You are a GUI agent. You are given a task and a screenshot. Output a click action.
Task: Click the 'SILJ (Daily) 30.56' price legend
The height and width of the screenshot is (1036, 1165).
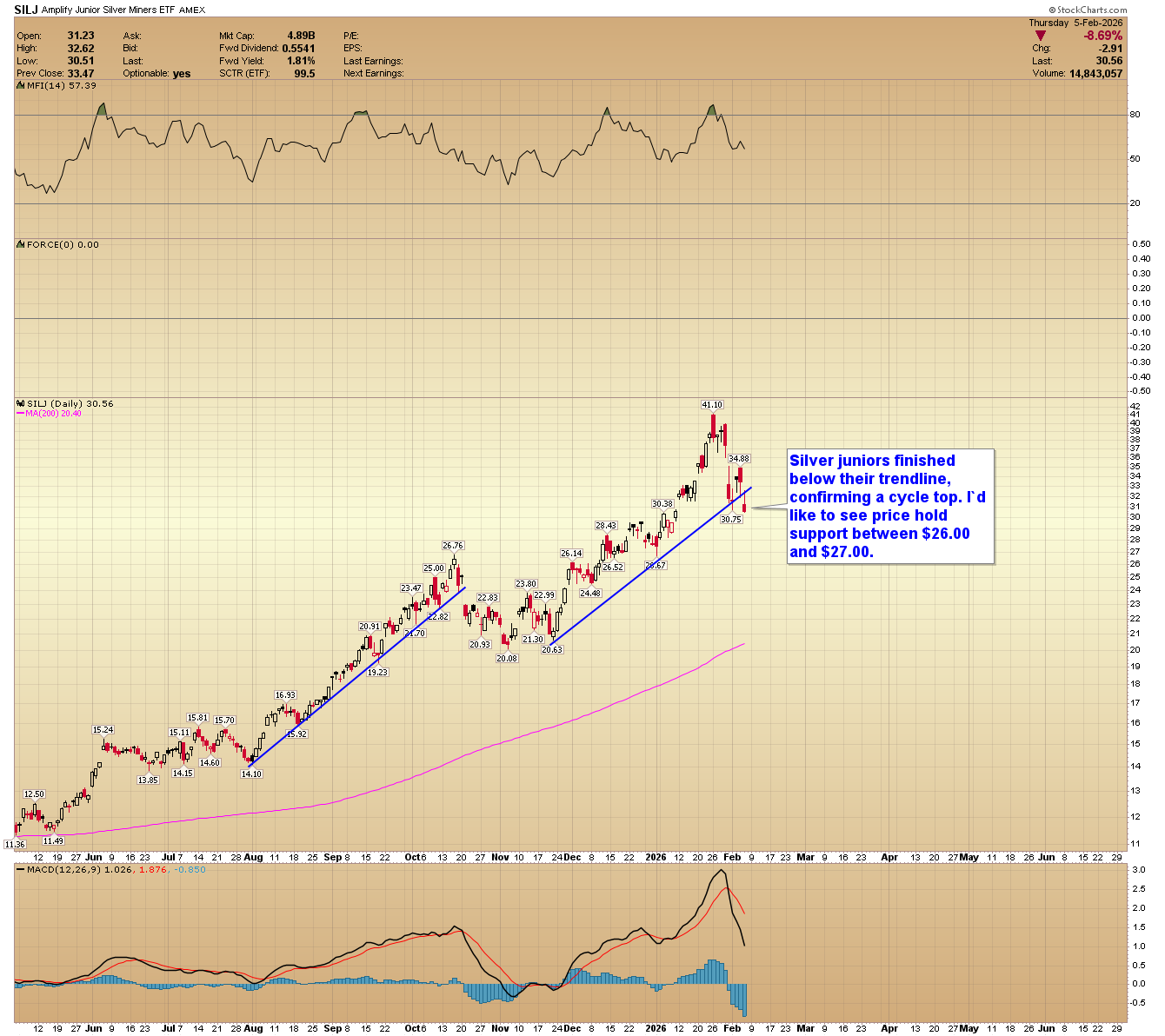point(70,403)
